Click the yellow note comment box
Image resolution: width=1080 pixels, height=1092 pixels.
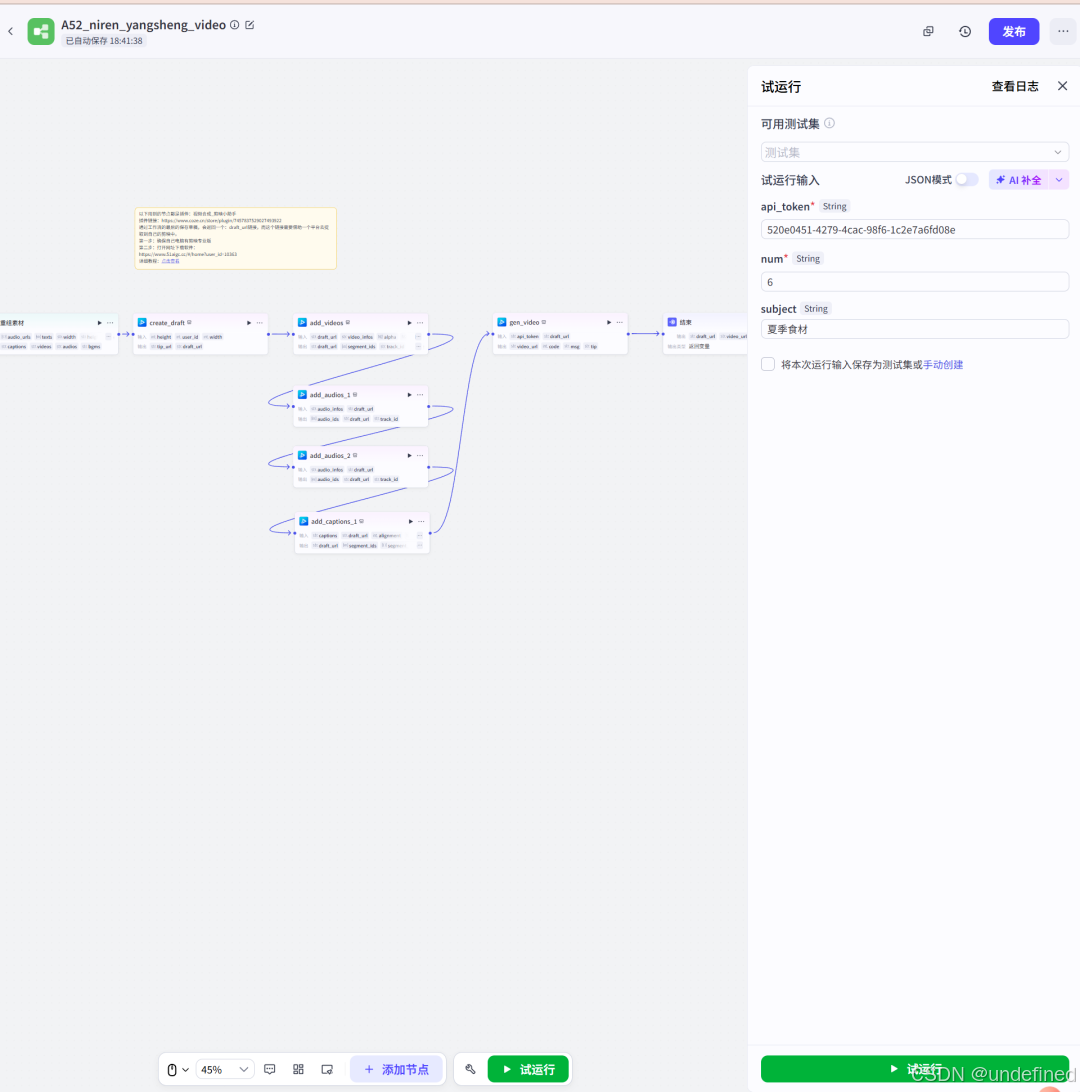pos(235,238)
